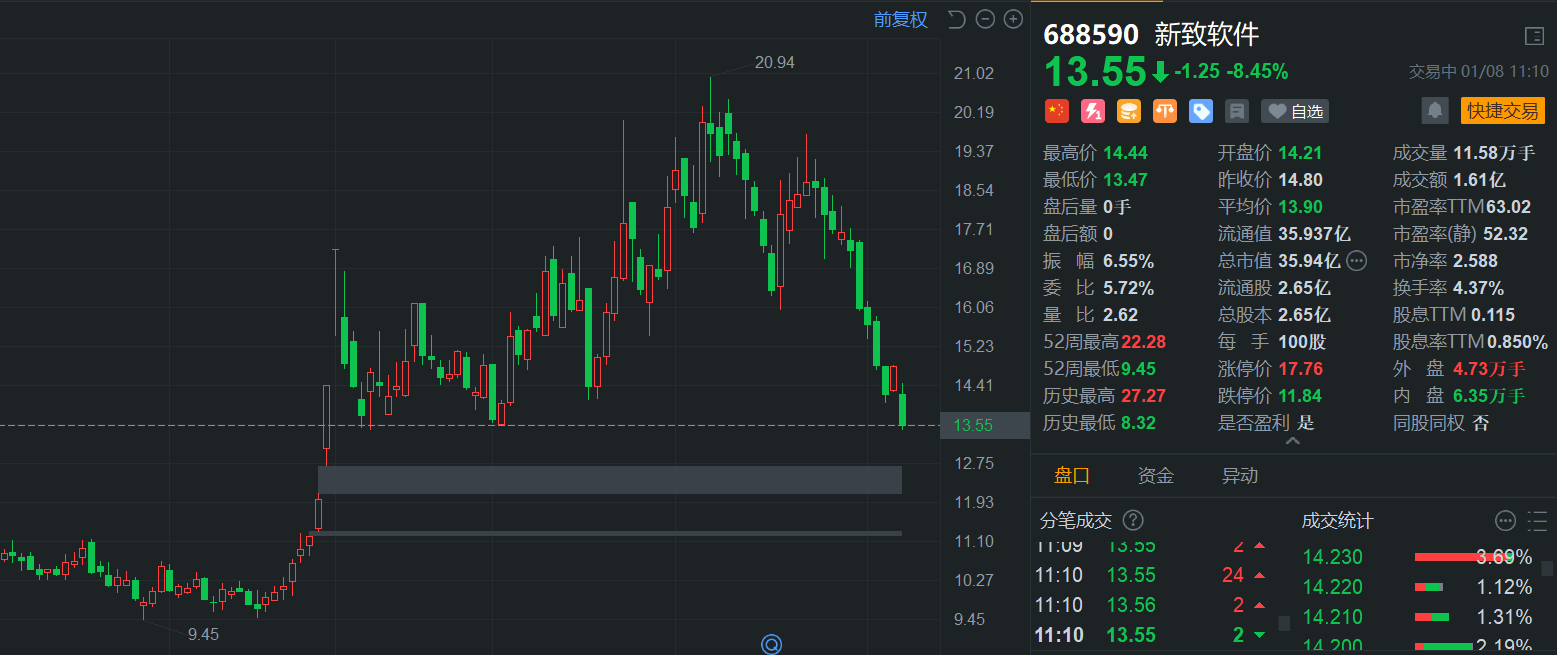
Task: Toggle the side panel layout icon
Action: point(1534,36)
